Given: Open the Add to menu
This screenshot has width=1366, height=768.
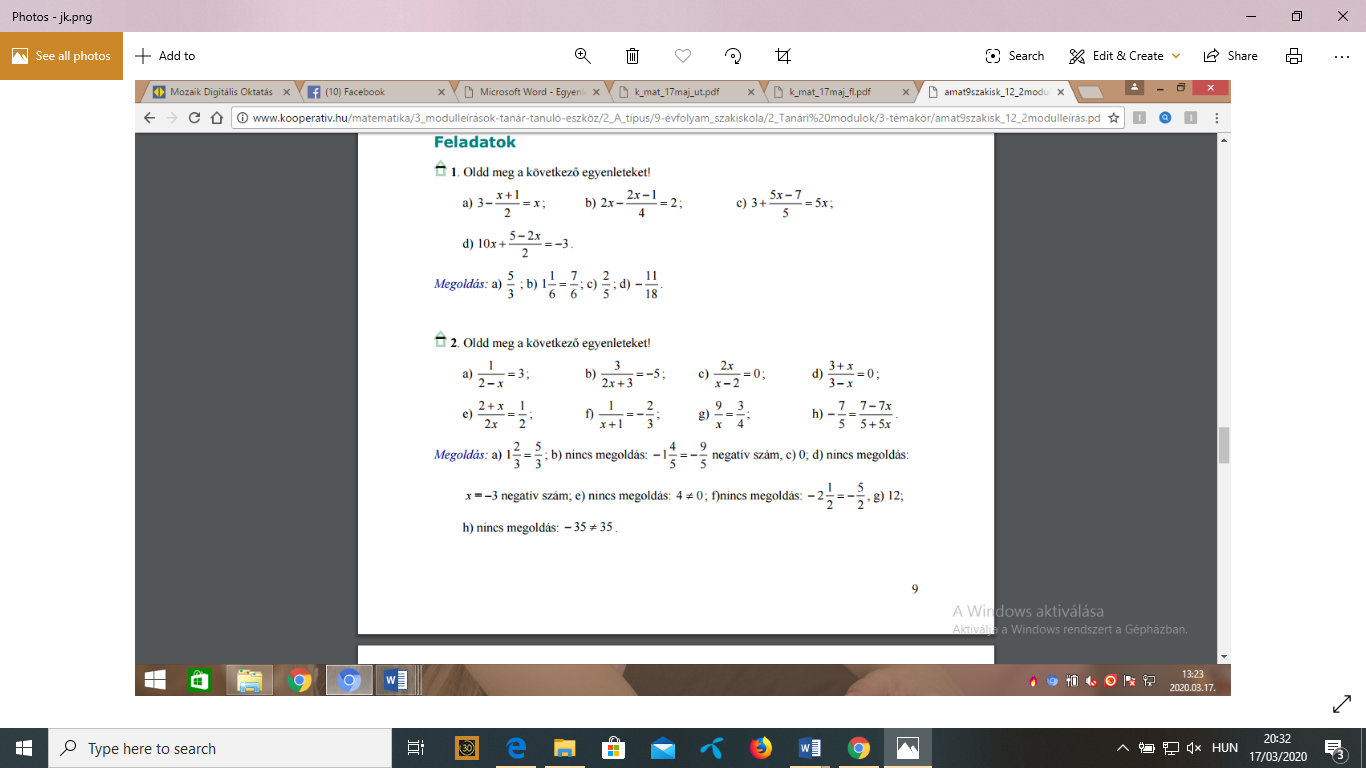Looking at the screenshot, I should (165, 56).
